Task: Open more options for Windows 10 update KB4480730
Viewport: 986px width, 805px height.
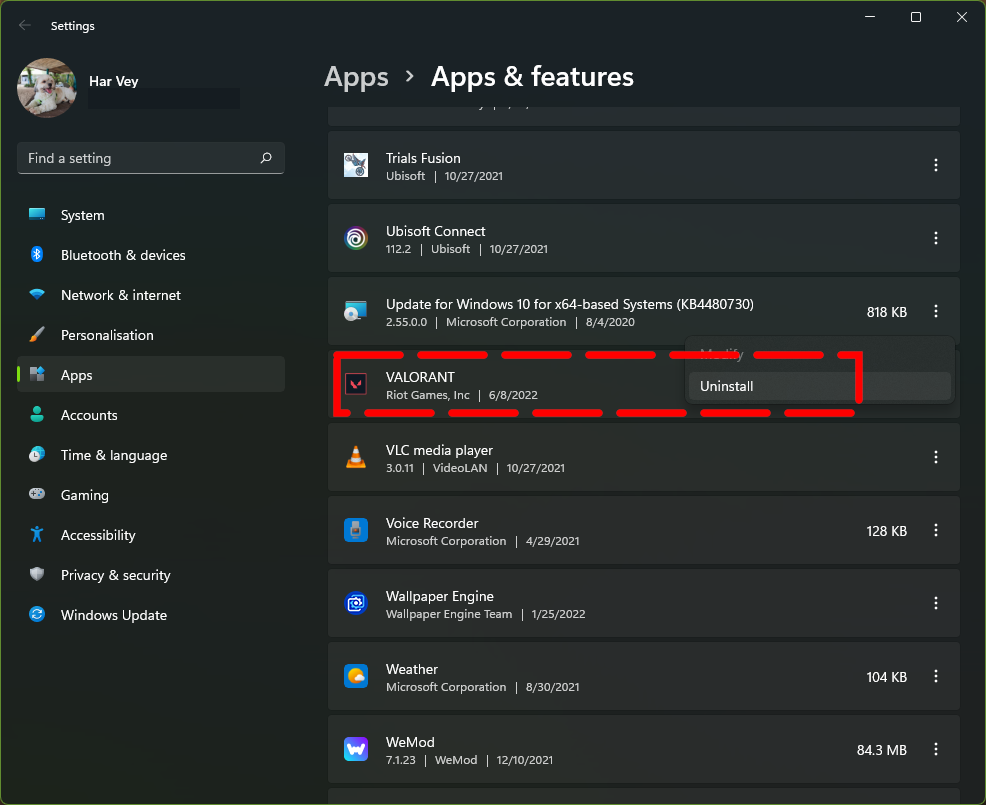Action: [936, 311]
